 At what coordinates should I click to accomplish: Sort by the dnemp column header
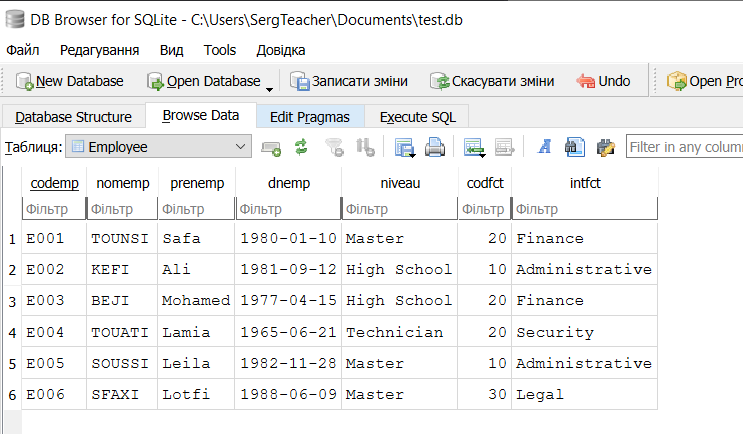288,183
